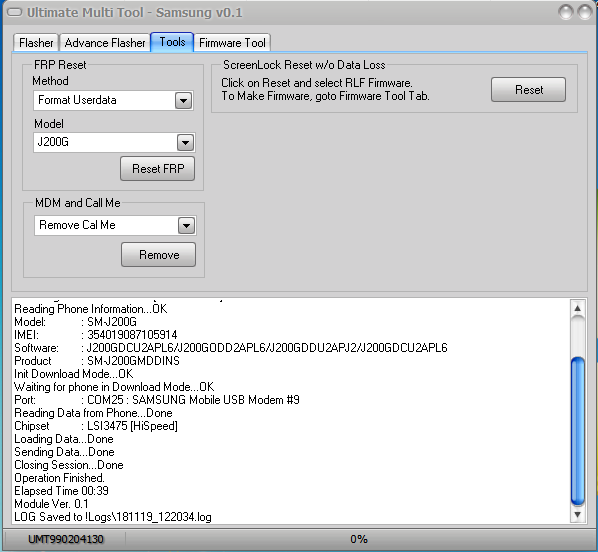Select the Tools tab
598x552 pixels.
click(x=172, y=42)
